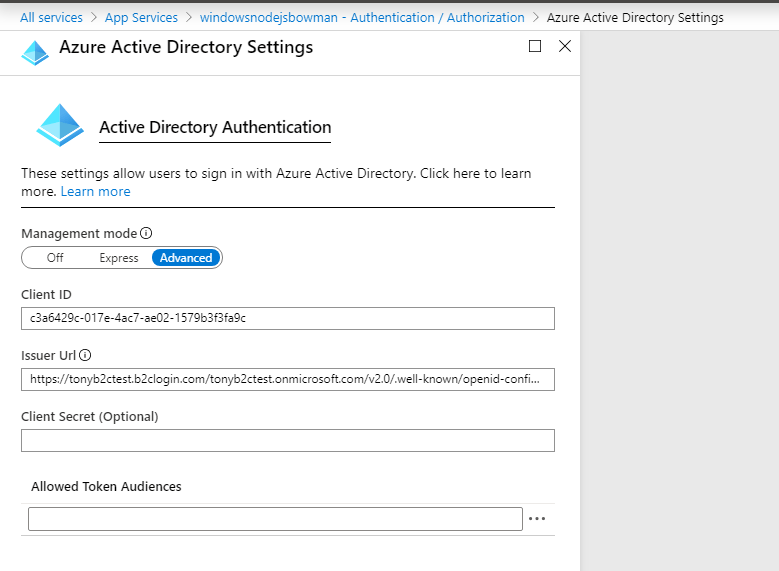Open windowsnodejsbowman Authentication / Authorization breadcrumb
Image resolution: width=779 pixels, height=571 pixels.
(x=362, y=17)
